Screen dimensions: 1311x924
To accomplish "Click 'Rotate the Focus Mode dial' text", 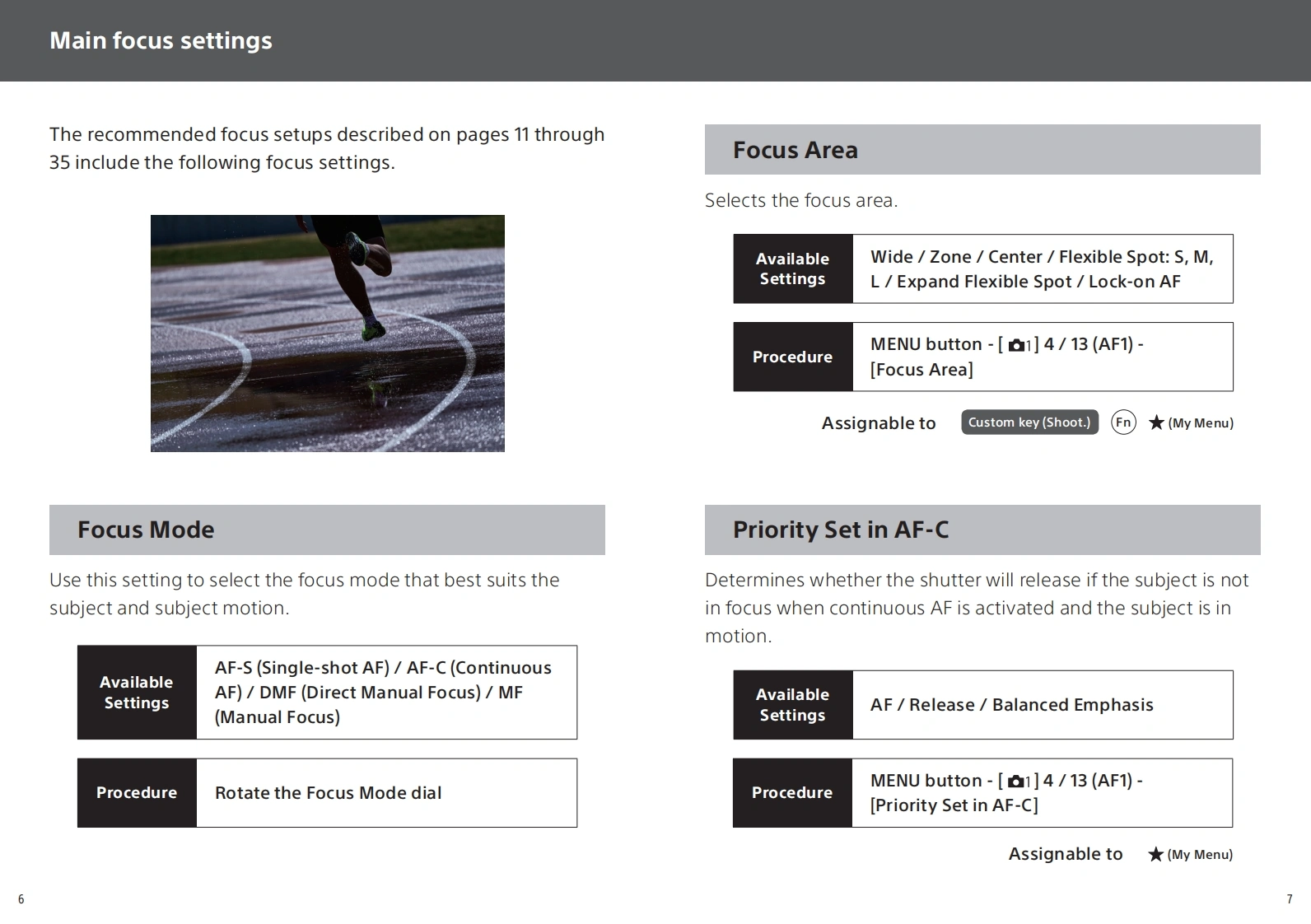I will coord(328,793).
